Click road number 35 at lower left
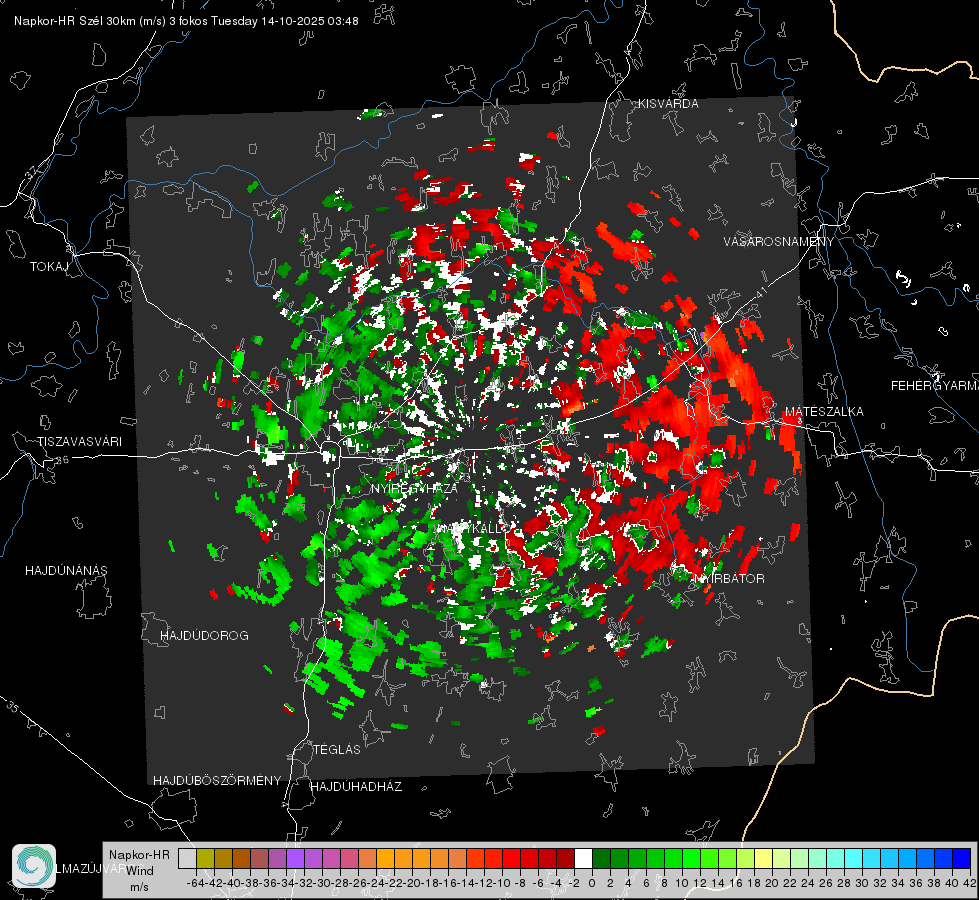 click(x=12, y=706)
